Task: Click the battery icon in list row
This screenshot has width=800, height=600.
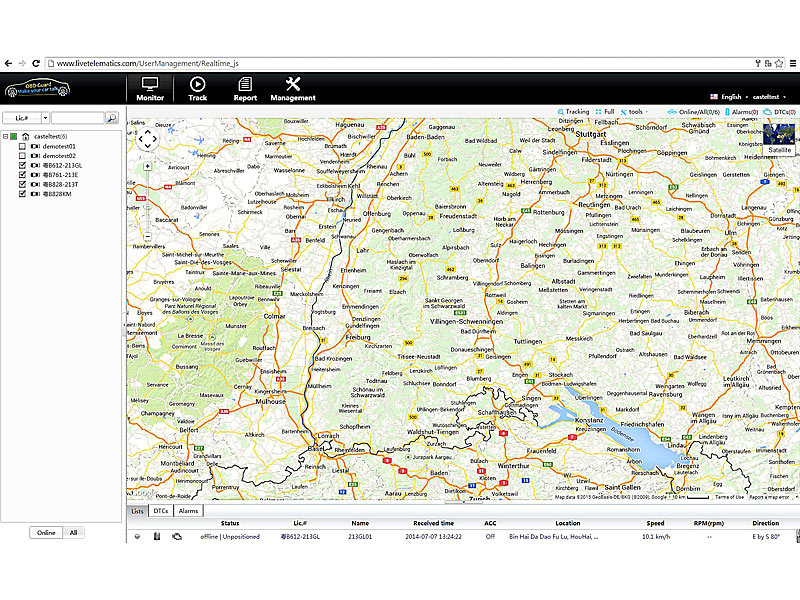Action: 157,536
